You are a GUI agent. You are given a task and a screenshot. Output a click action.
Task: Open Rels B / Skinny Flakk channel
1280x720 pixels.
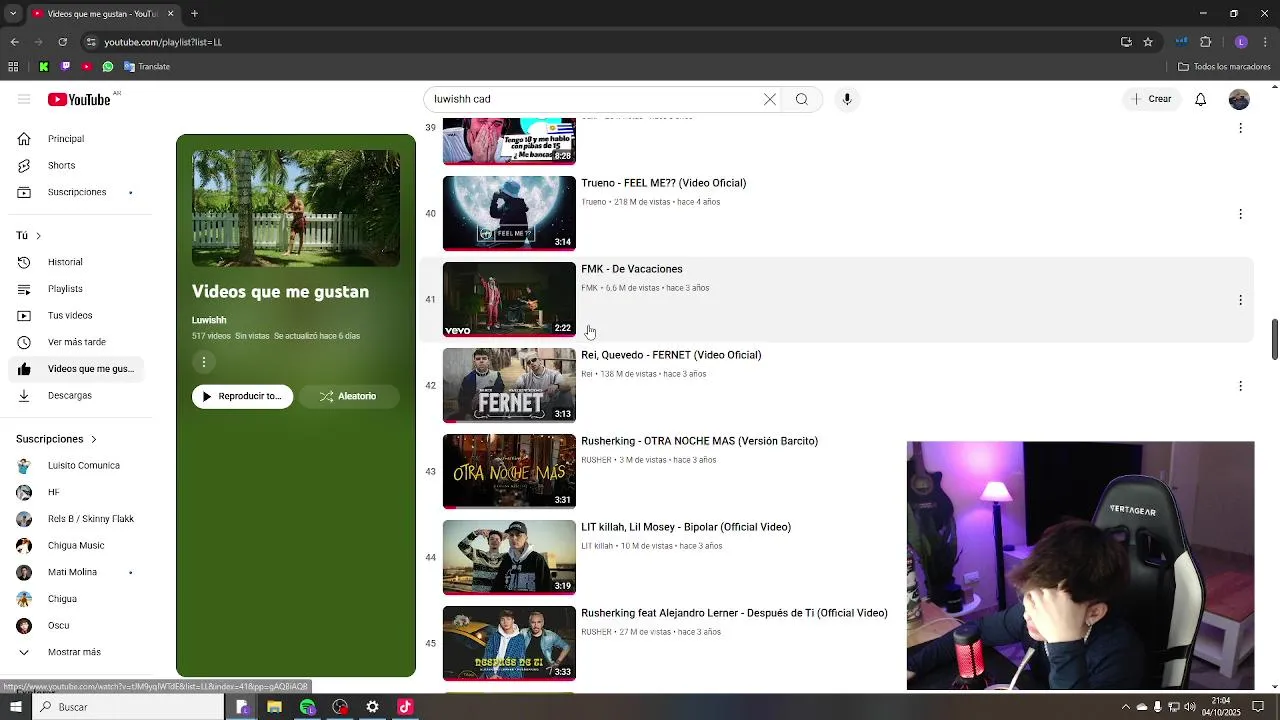coord(76,519)
